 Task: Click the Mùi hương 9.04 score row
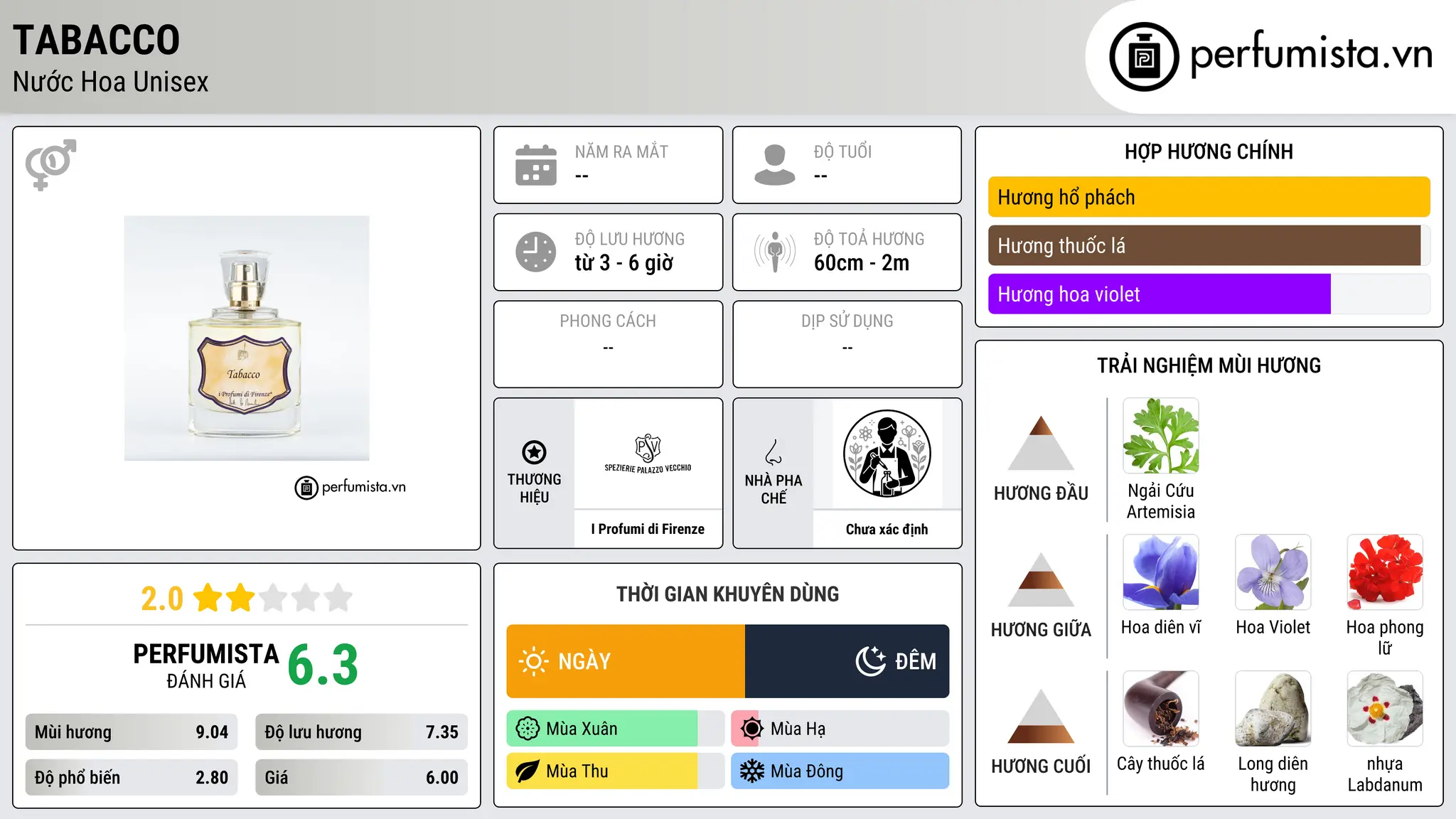pos(132,732)
